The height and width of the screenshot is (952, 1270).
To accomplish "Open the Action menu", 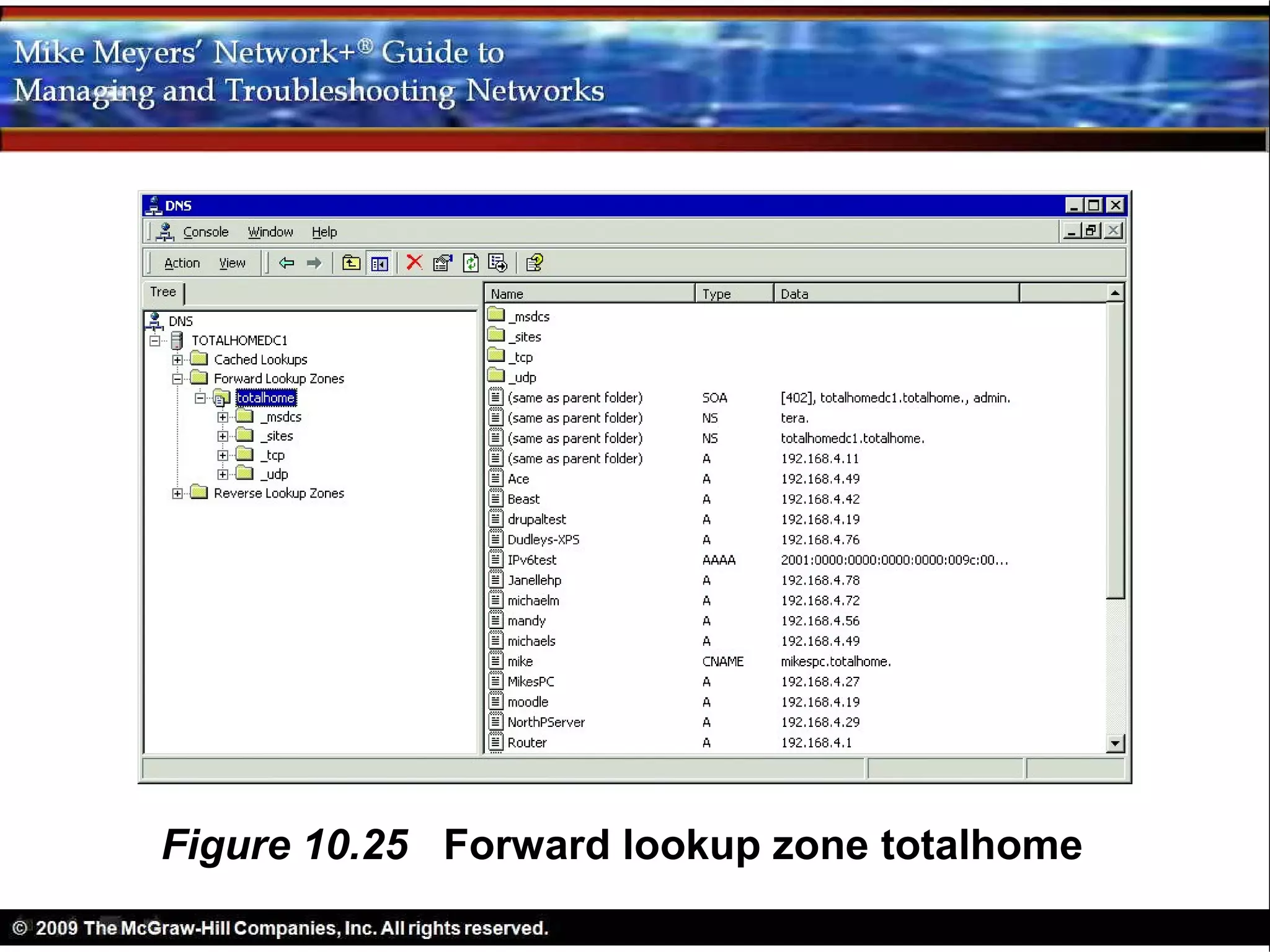I will [182, 263].
